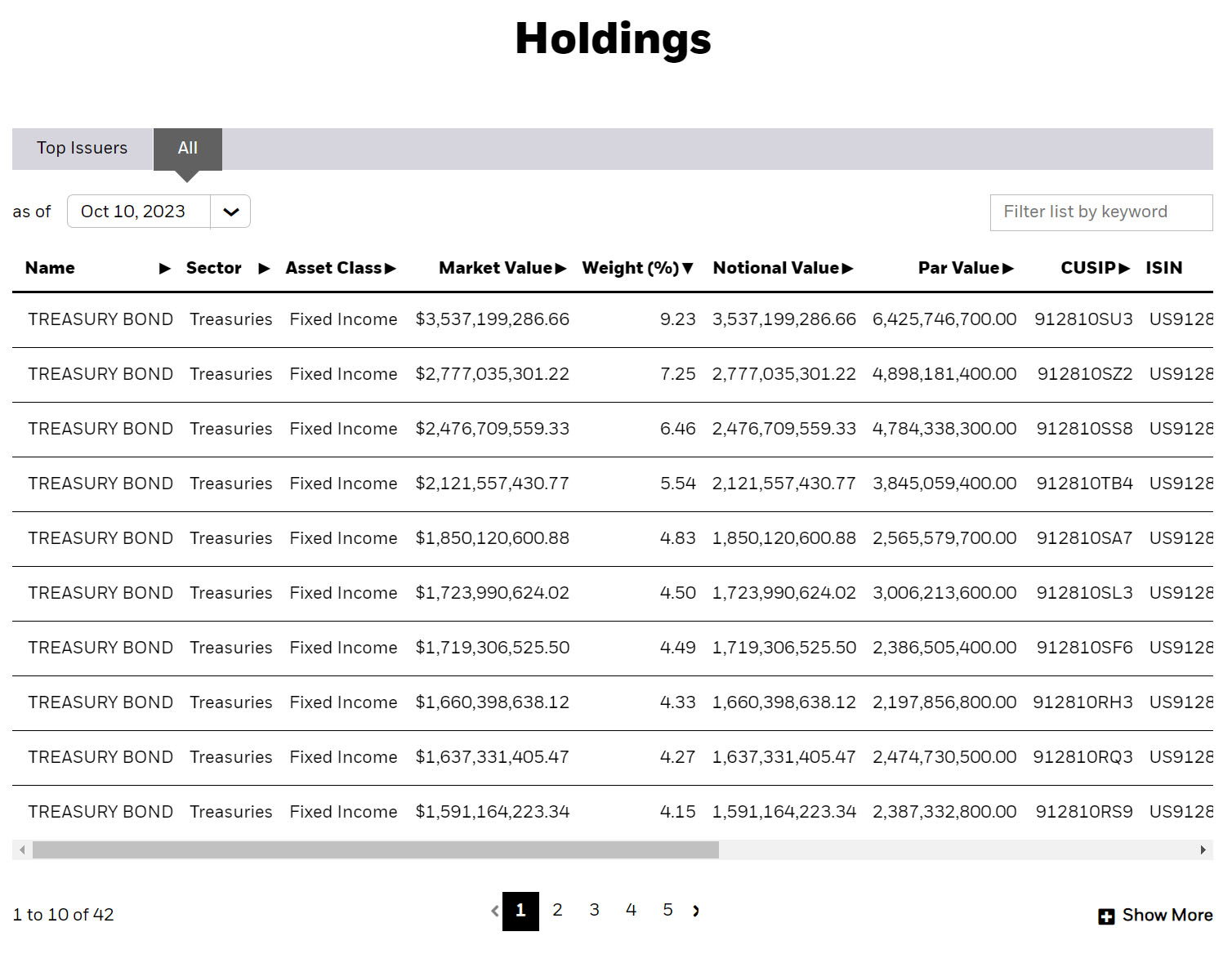
Task: Click the 'Filter list by keyword' field
Action: coord(1100,212)
